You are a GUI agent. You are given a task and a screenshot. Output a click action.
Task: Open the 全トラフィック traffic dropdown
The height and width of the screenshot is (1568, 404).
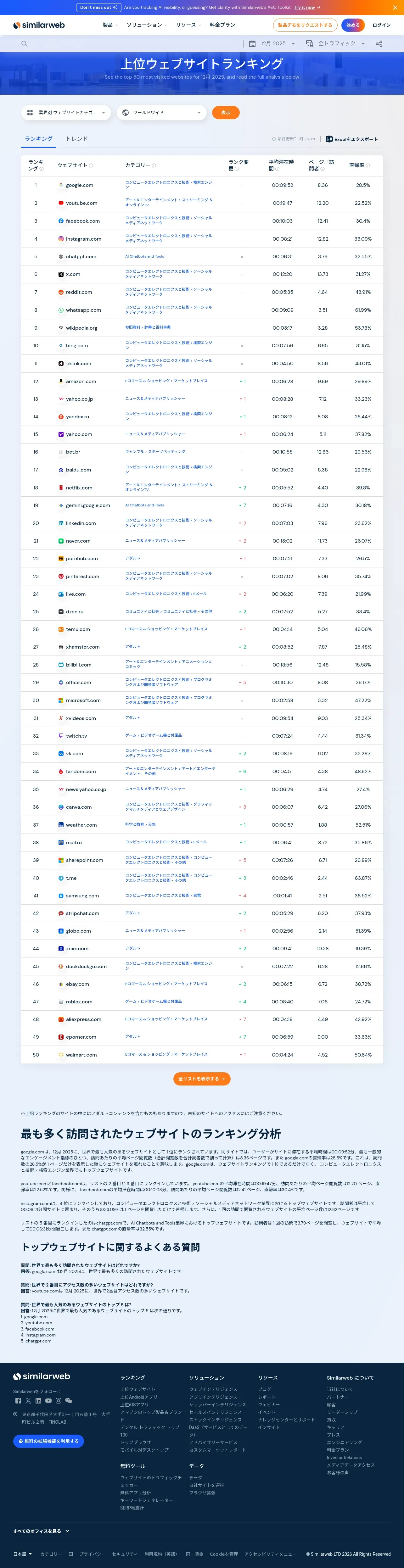tap(335, 44)
